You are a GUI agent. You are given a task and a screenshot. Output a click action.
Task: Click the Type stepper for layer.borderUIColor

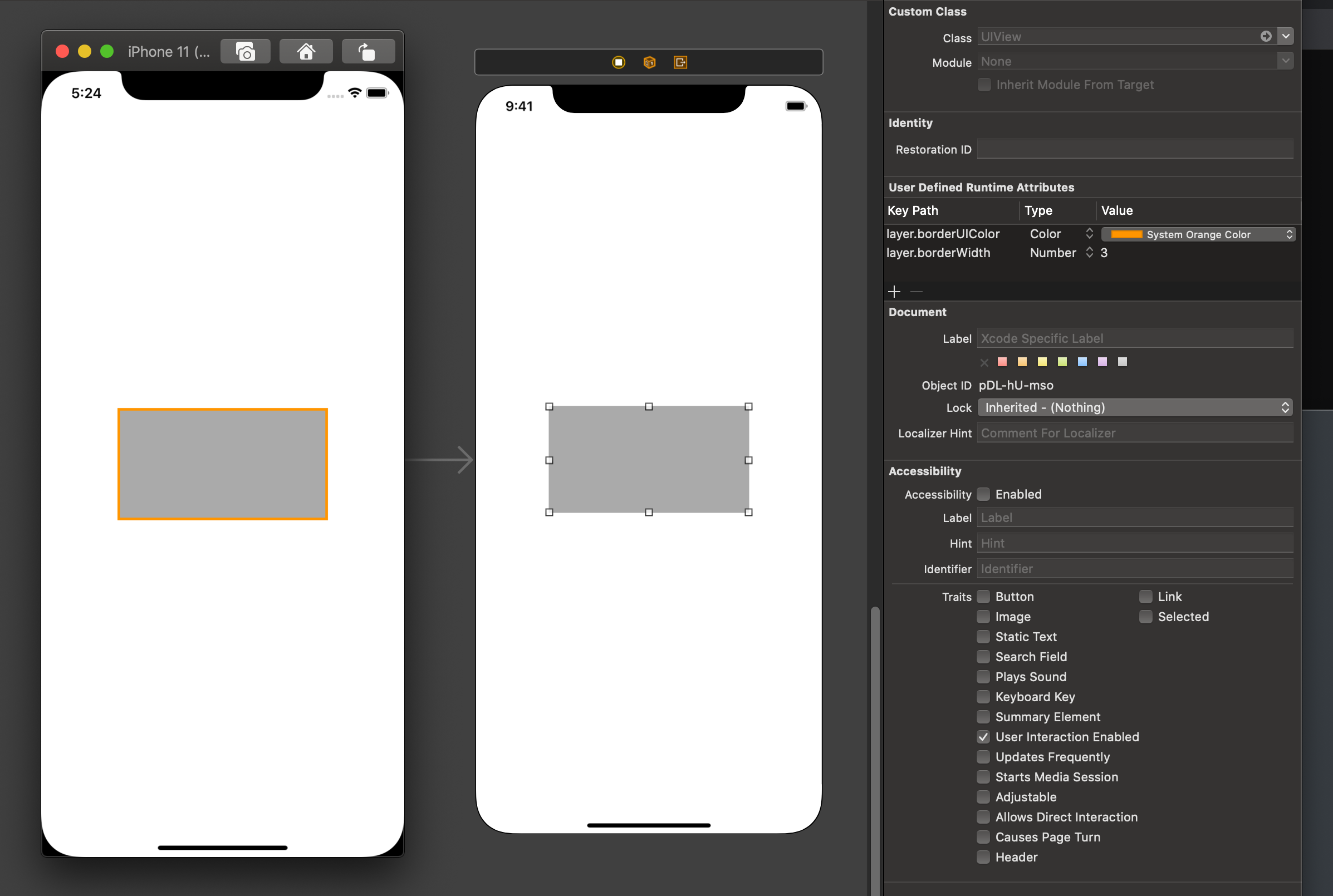(1090, 234)
